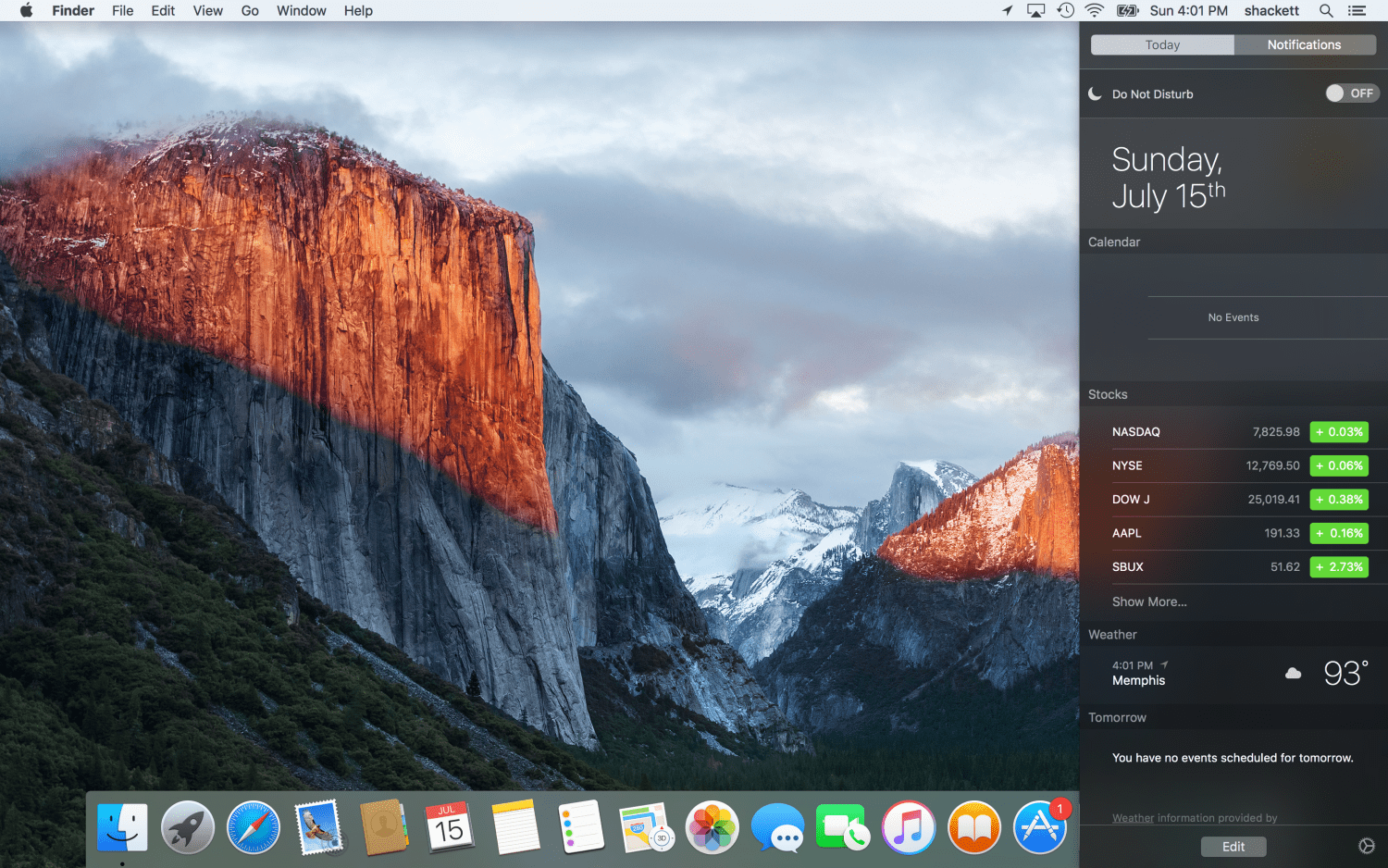The image size is (1388, 868).
Task: Click the NASDAQ value 7,825.98
Action: coord(1276,432)
